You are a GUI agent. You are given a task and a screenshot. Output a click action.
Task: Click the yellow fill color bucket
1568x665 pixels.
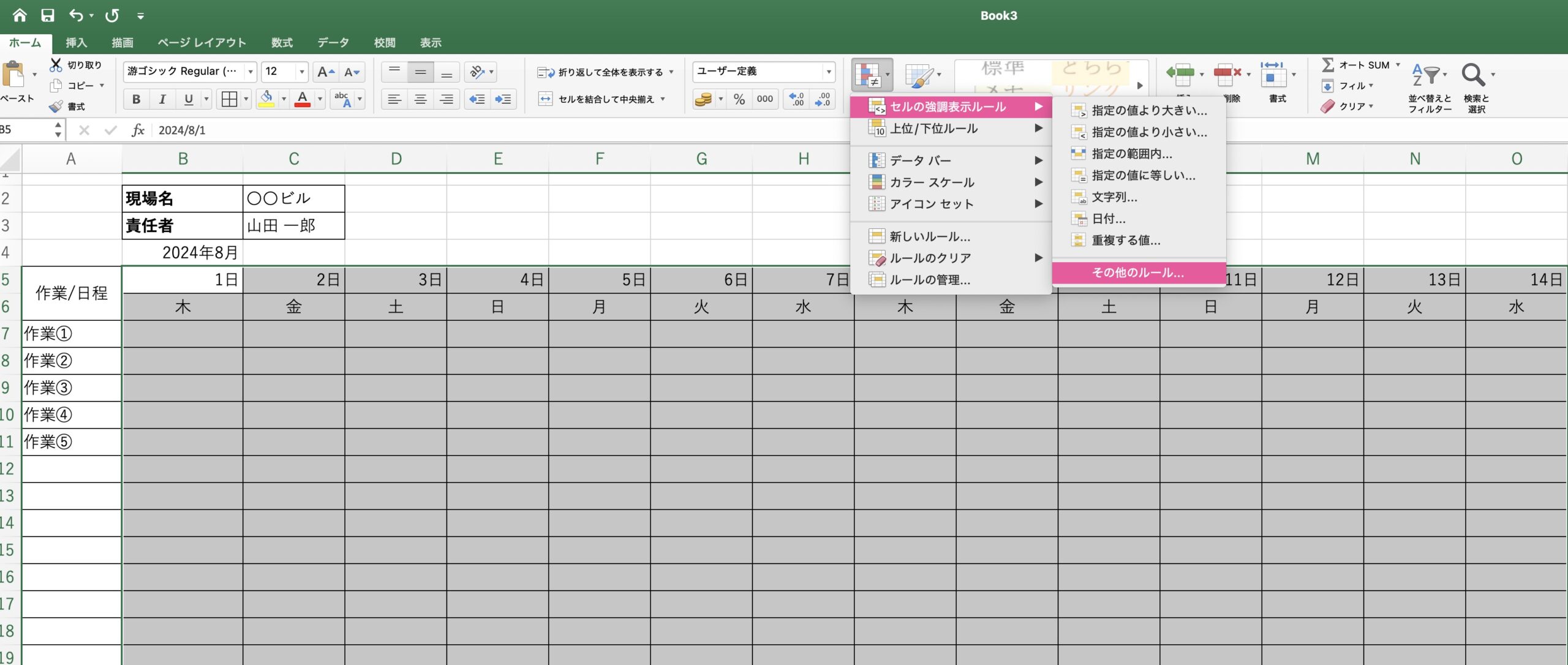[x=266, y=99]
